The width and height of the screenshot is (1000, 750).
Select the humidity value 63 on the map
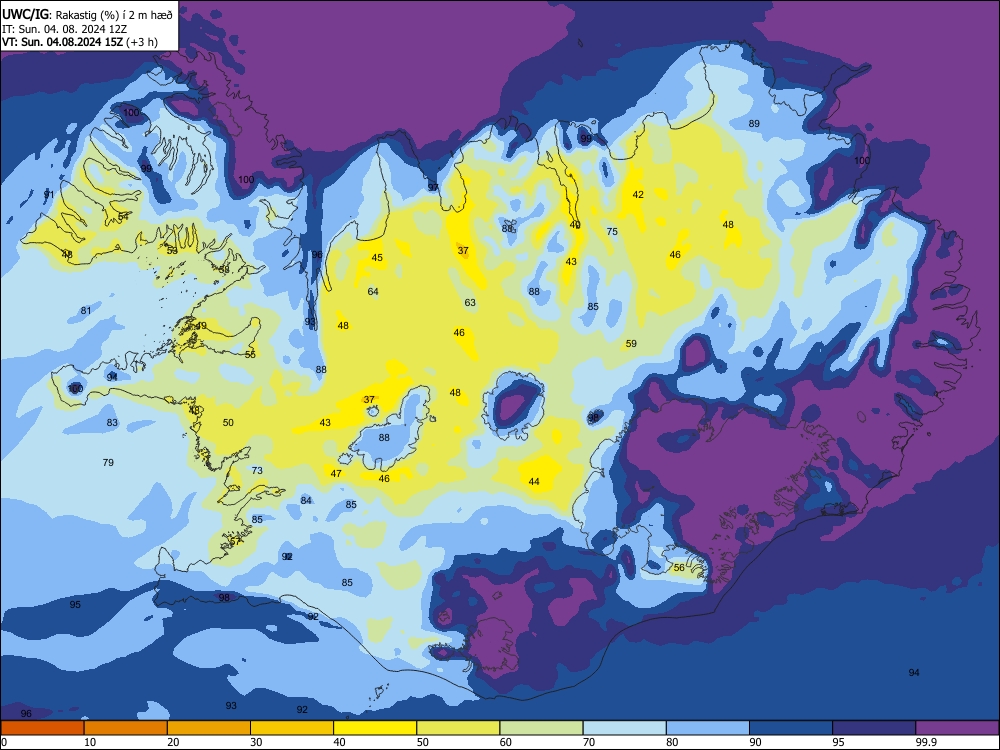470,302
